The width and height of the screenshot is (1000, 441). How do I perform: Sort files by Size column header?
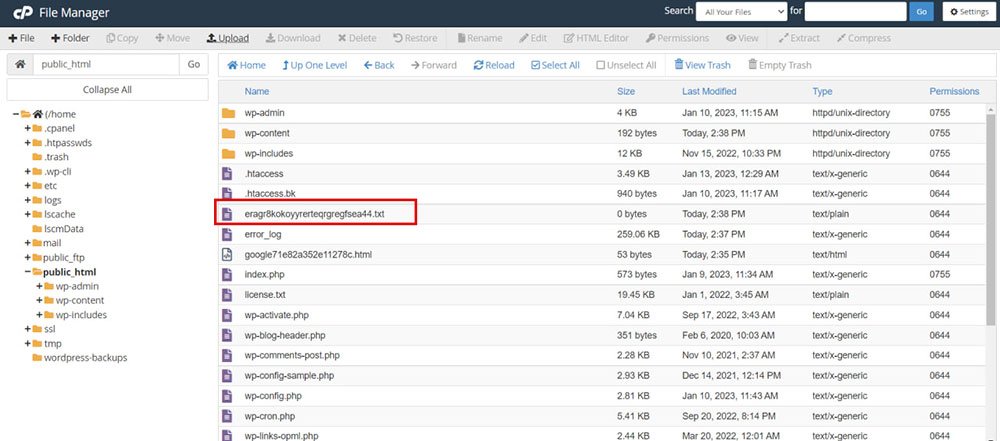pyautogui.click(x=626, y=91)
